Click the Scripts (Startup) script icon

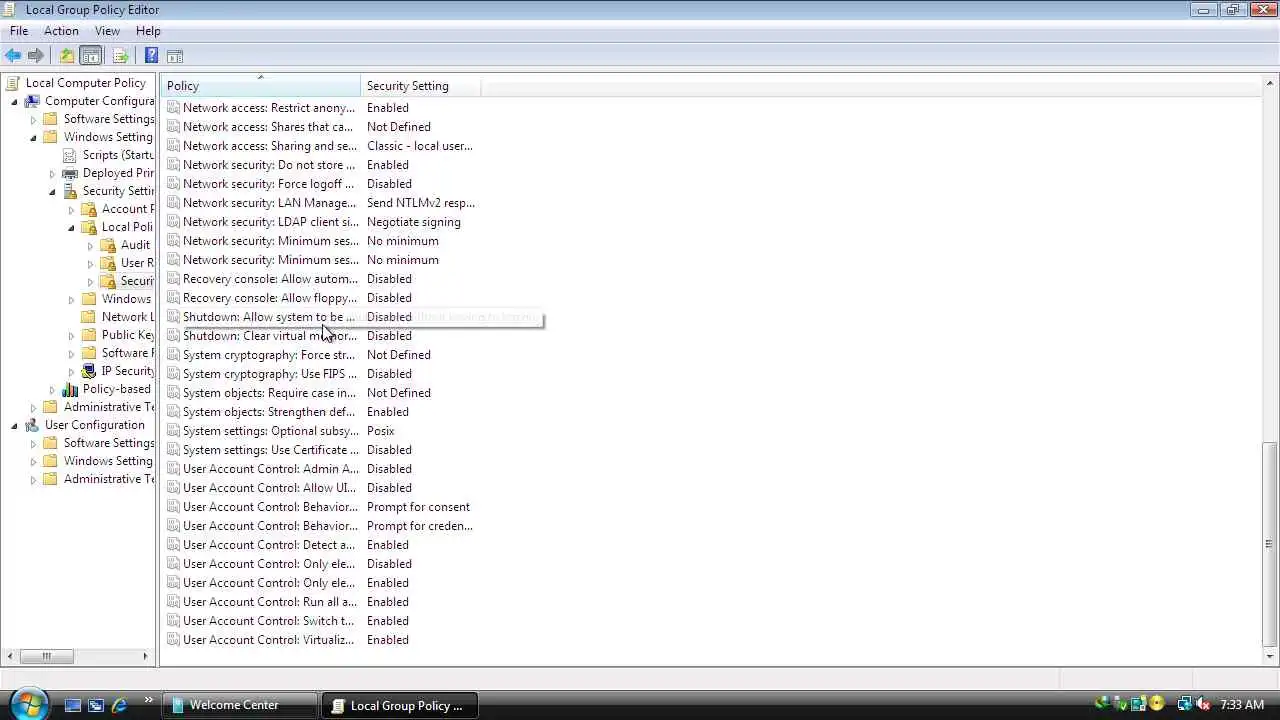click(70, 155)
